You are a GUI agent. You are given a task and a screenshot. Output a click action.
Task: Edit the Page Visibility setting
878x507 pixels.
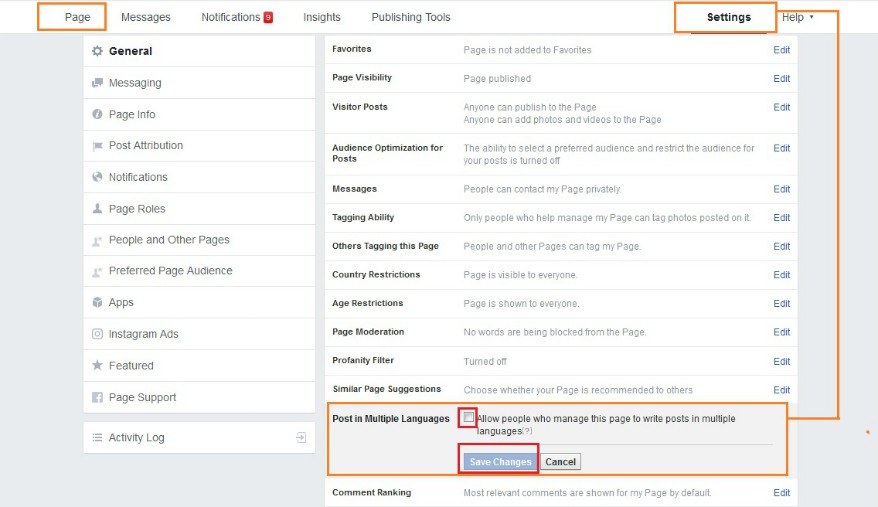(x=781, y=78)
